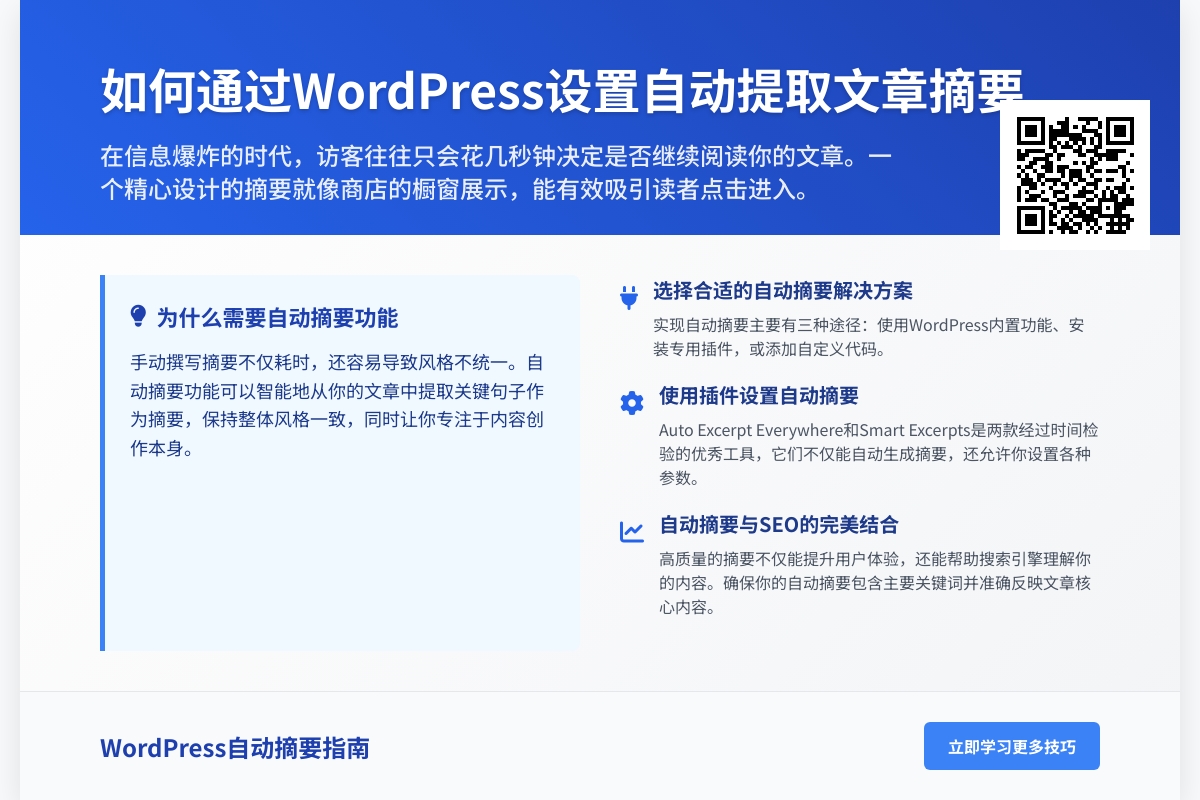Click the QR code image in header

pyautogui.click(x=1075, y=175)
